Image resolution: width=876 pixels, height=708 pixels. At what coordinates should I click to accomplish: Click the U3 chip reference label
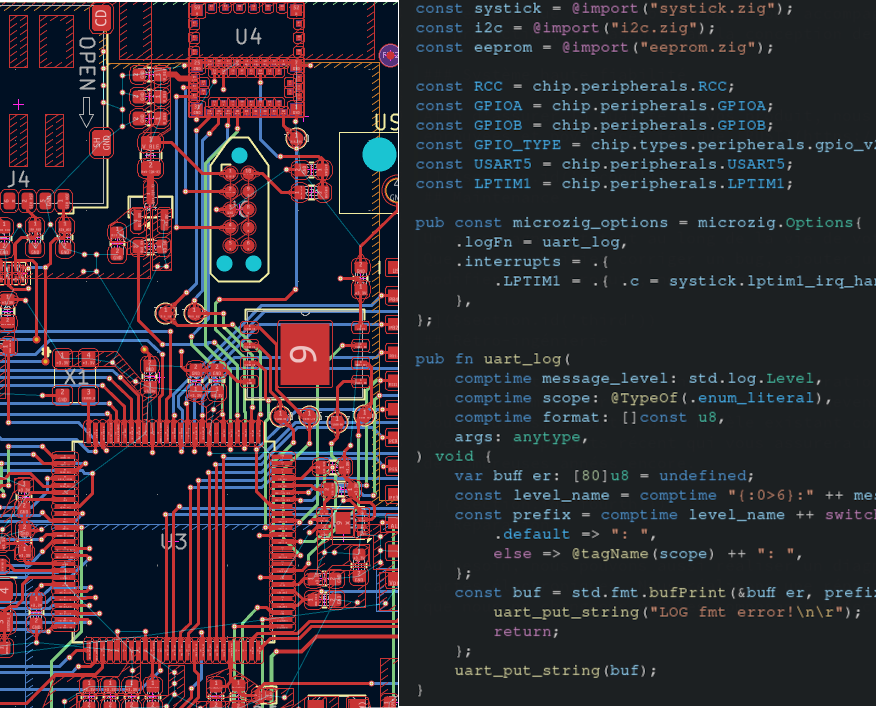[x=174, y=542]
